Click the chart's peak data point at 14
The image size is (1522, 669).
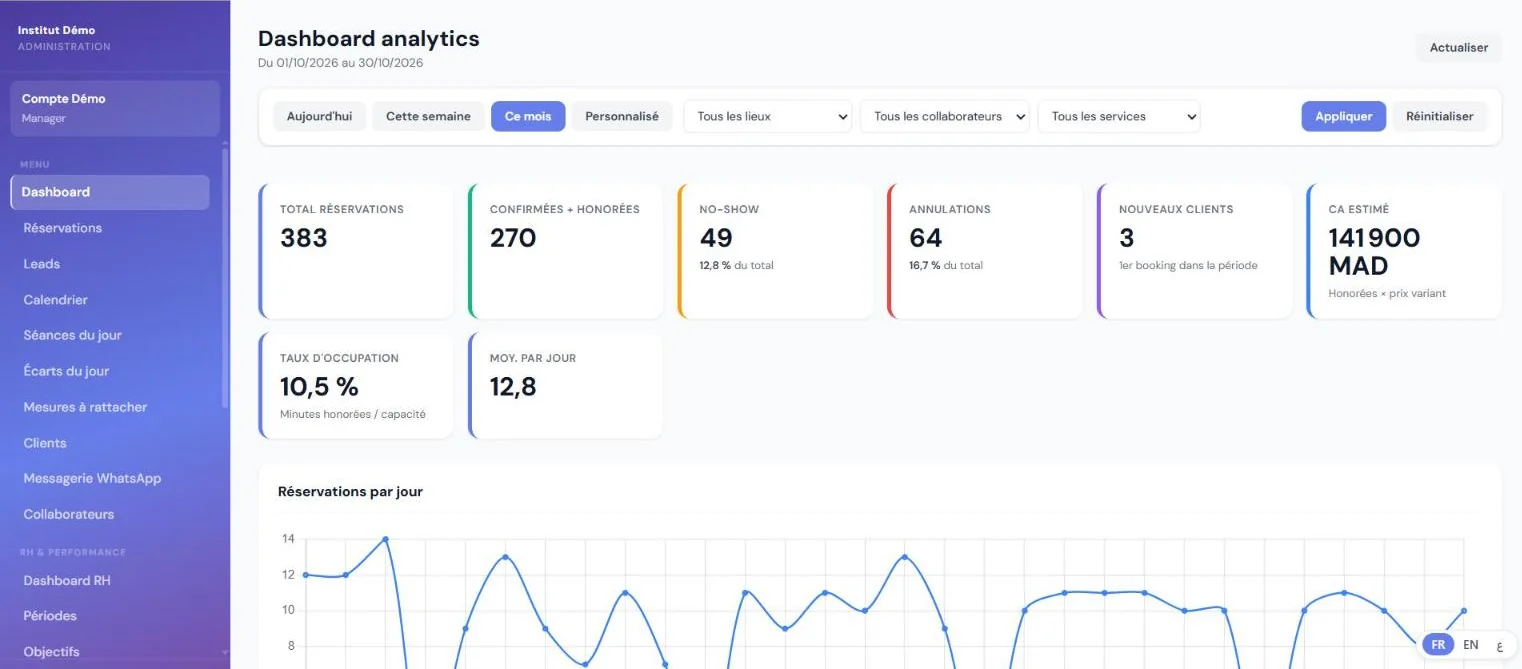[x=385, y=539]
